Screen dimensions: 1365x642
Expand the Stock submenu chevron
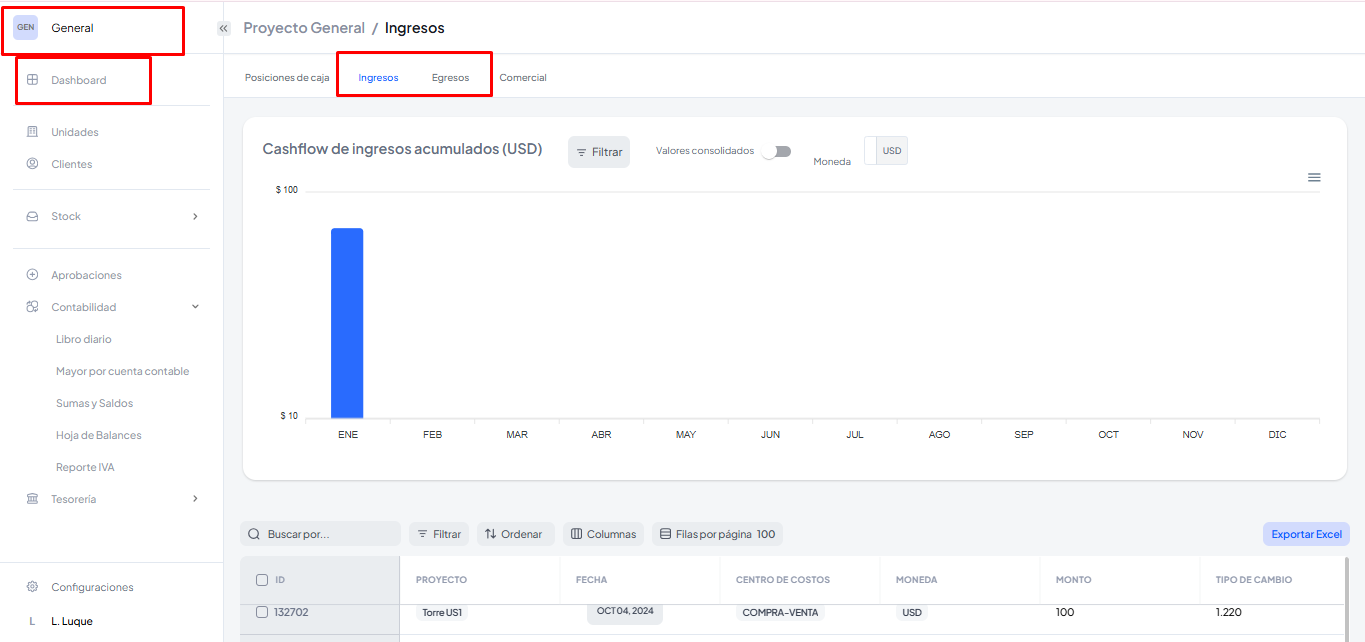pyautogui.click(x=195, y=216)
